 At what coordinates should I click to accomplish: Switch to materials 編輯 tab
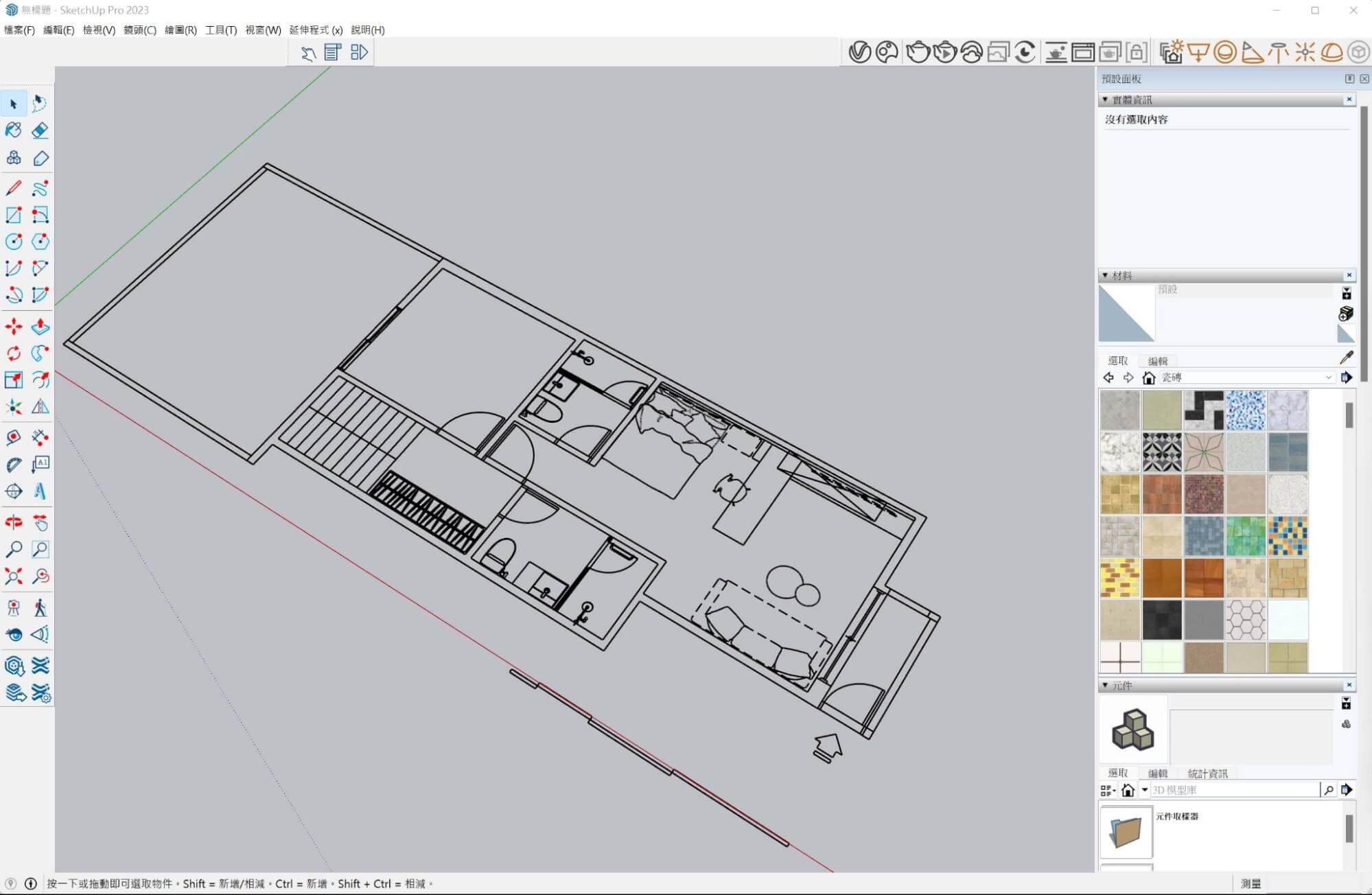(x=1158, y=361)
